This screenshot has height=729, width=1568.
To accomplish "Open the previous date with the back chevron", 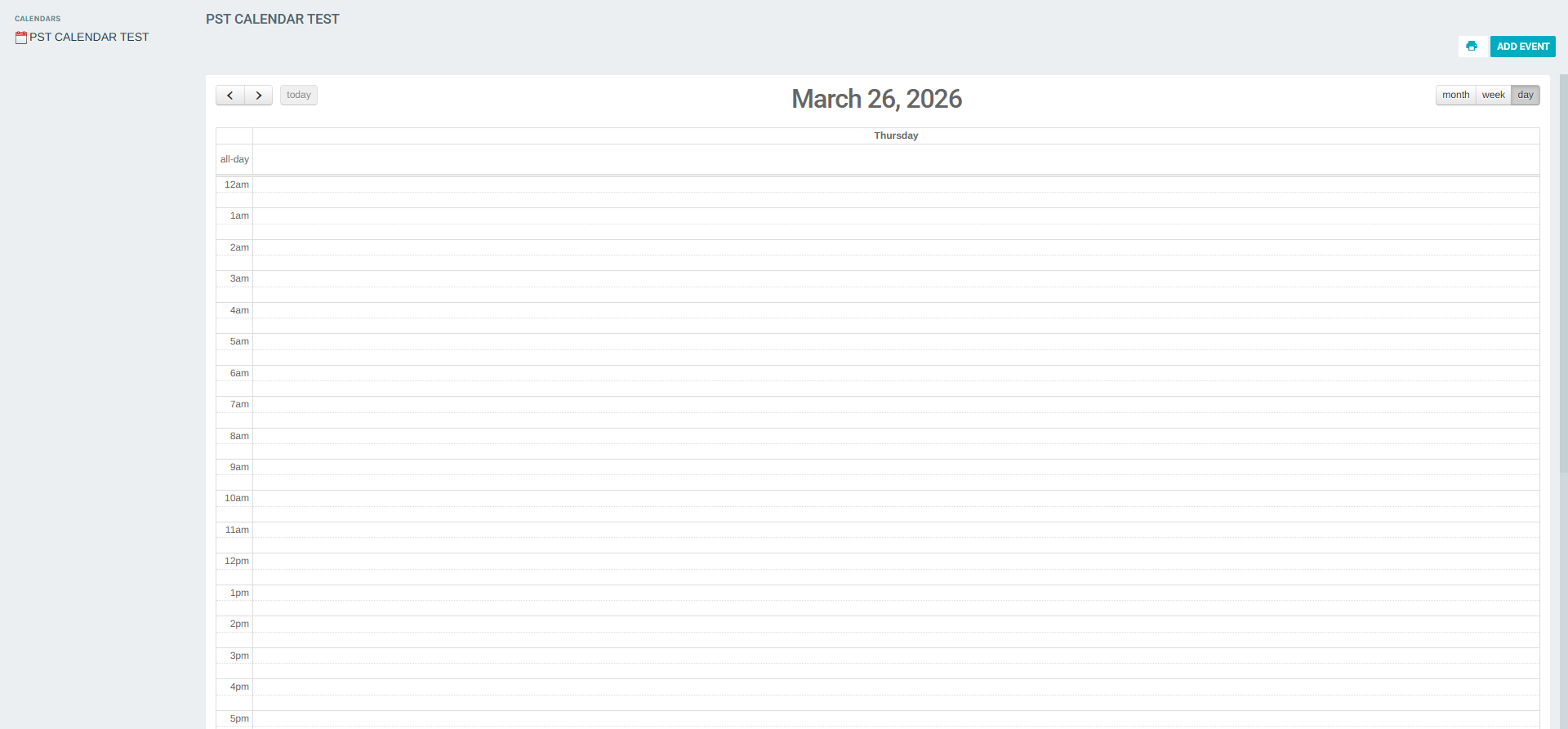I will point(229,95).
